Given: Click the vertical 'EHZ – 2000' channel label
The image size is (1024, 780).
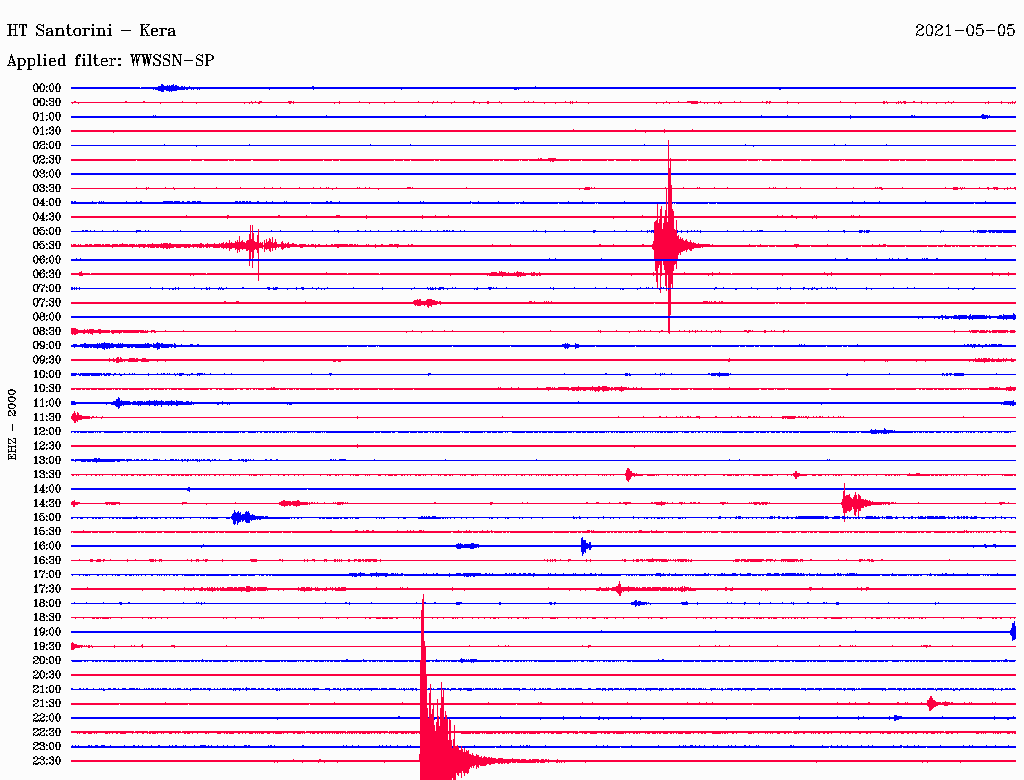Looking at the screenshot, I should click(12, 425).
